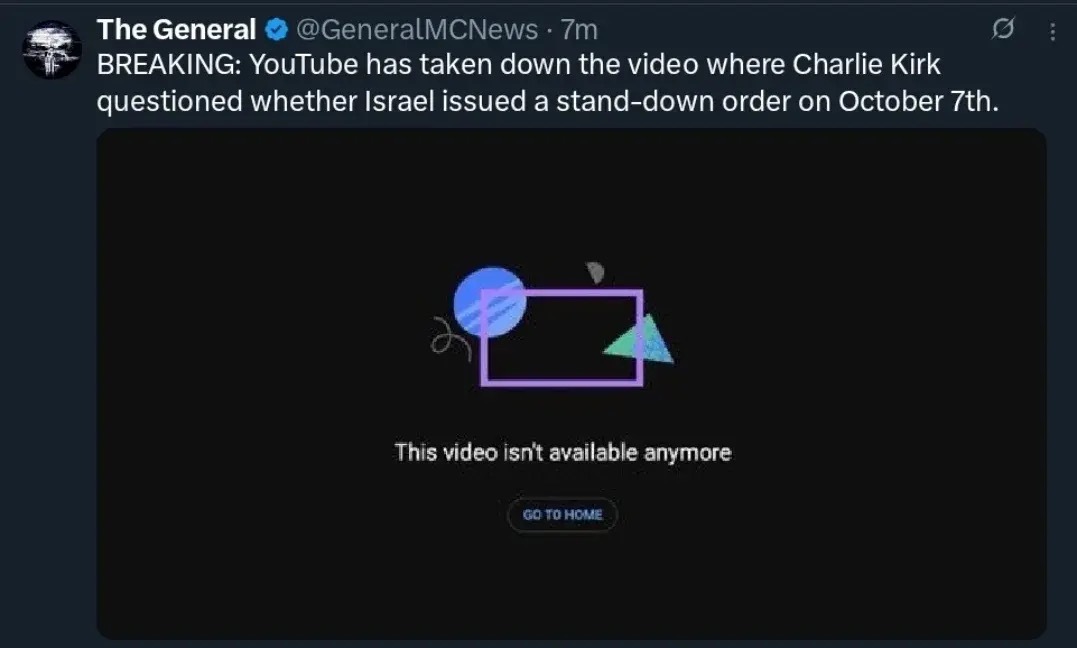Open the display name "The General"
The image size is (1077, 648).
pyautogui.click(x=177, y=30)
